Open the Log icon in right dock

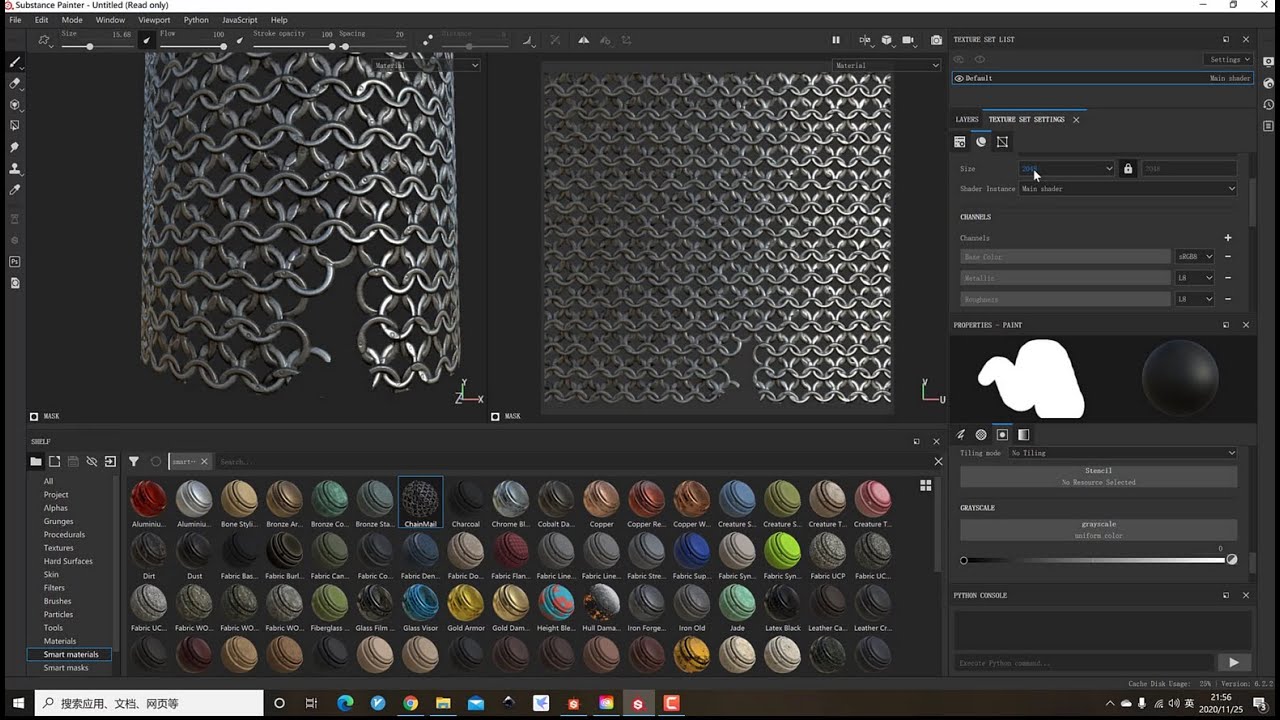(x=1268, y=126)
